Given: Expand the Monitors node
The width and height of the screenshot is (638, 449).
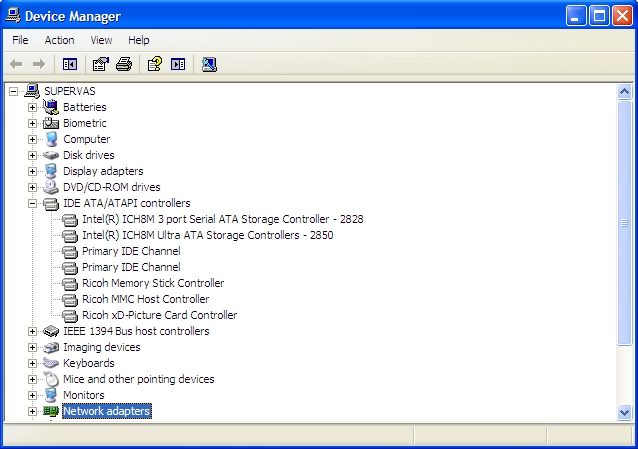Looking at the screenshot, I should (x=33, y=395).
